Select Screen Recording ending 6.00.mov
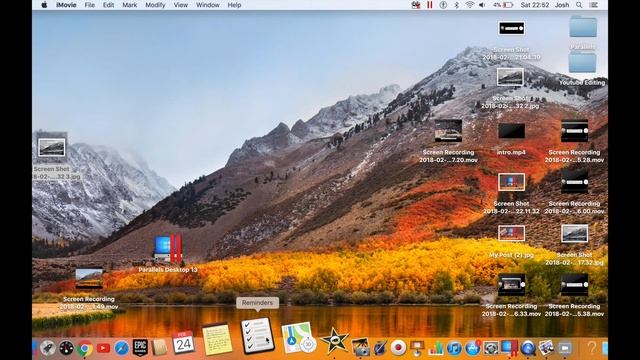The width and height of the screenshot is (640, 360). 574,192
